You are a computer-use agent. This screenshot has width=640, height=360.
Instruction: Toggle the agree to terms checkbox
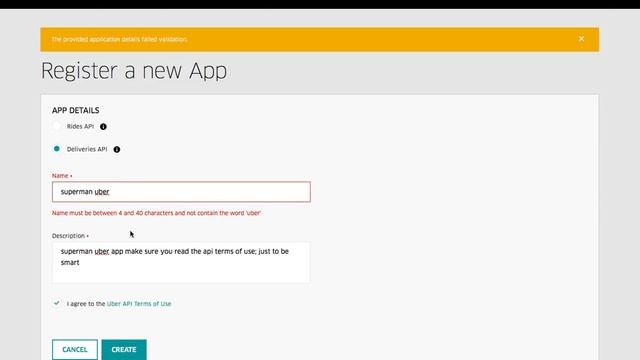tap(57, 303)
